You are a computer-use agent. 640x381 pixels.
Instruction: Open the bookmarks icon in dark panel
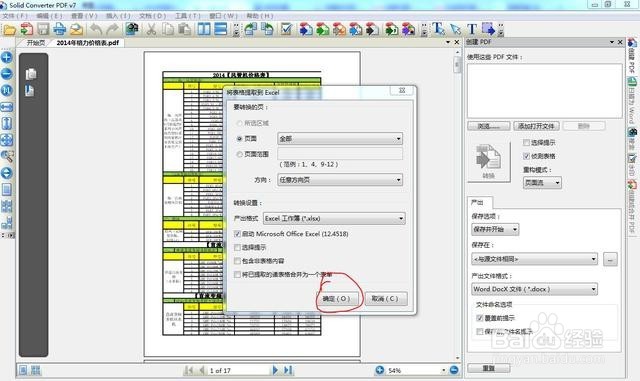[x=29, y=91]
